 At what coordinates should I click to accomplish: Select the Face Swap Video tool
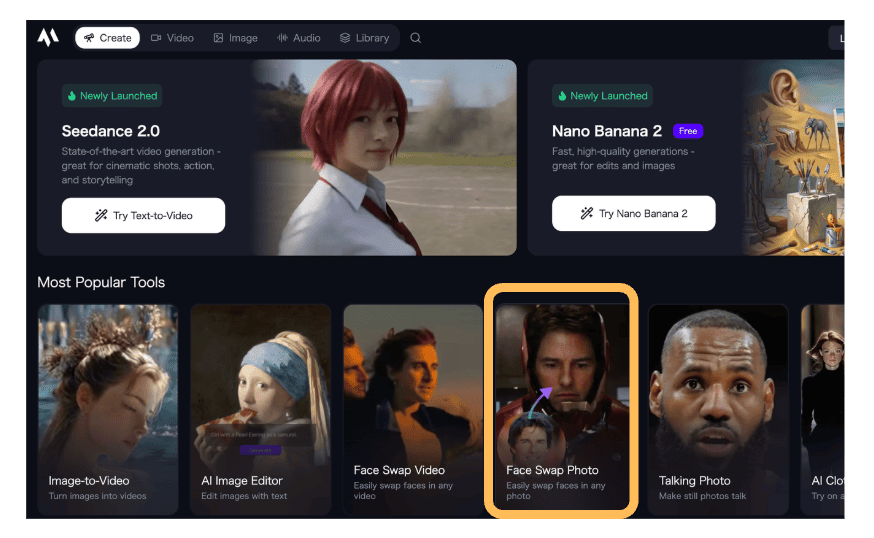413,409
